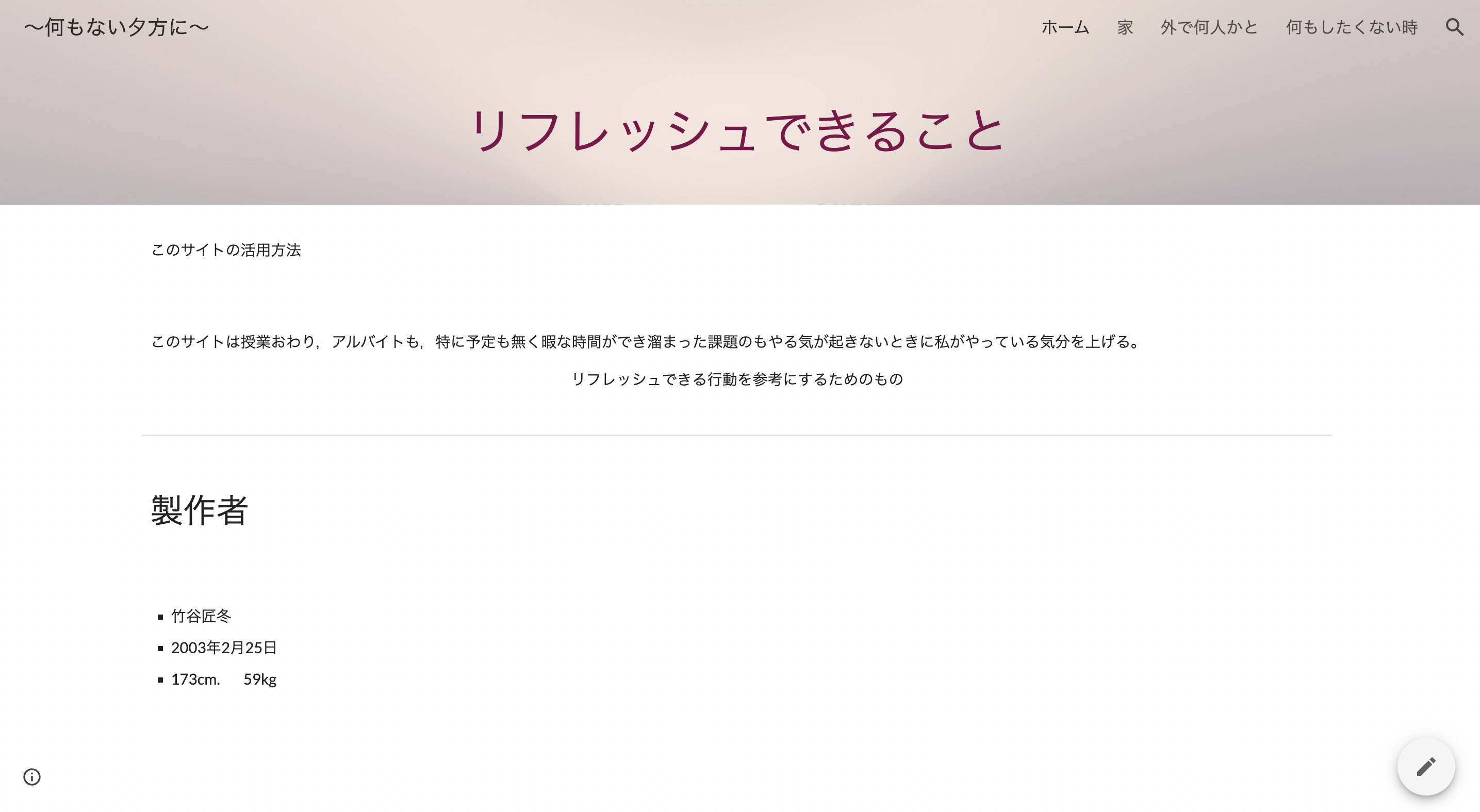
Task: Open the 外で何人かと navigation page
Action: click(1209, 27)
